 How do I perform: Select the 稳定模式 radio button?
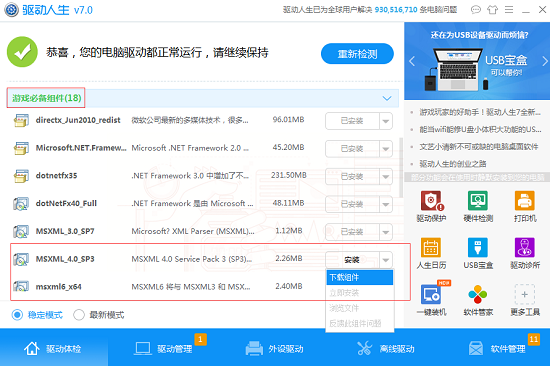pyautogui.click(x=17, y=315)
